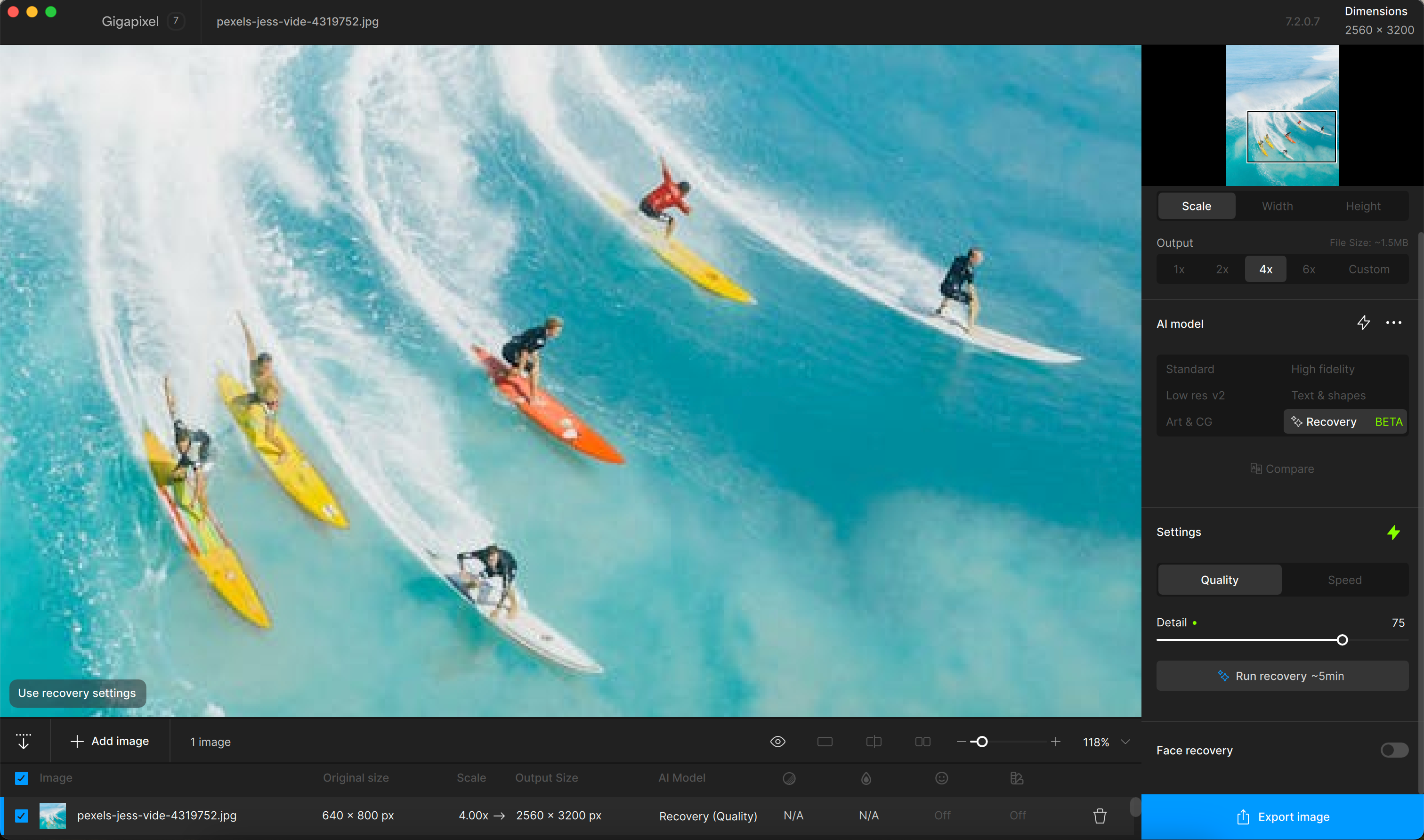
Task: Click the eye preview icon
Action: click(777, 742)
